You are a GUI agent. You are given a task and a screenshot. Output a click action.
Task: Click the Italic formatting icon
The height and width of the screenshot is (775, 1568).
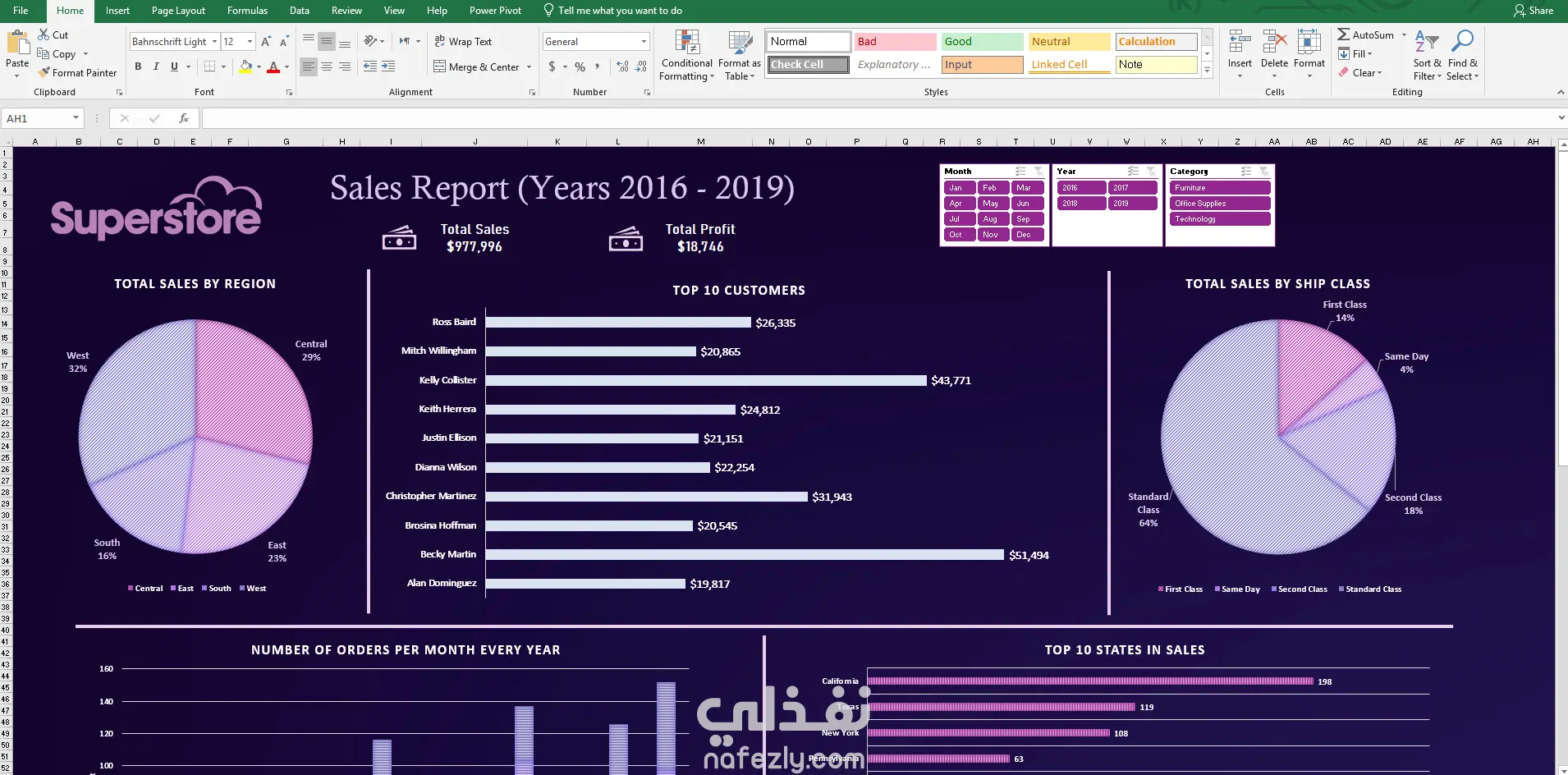156,66
